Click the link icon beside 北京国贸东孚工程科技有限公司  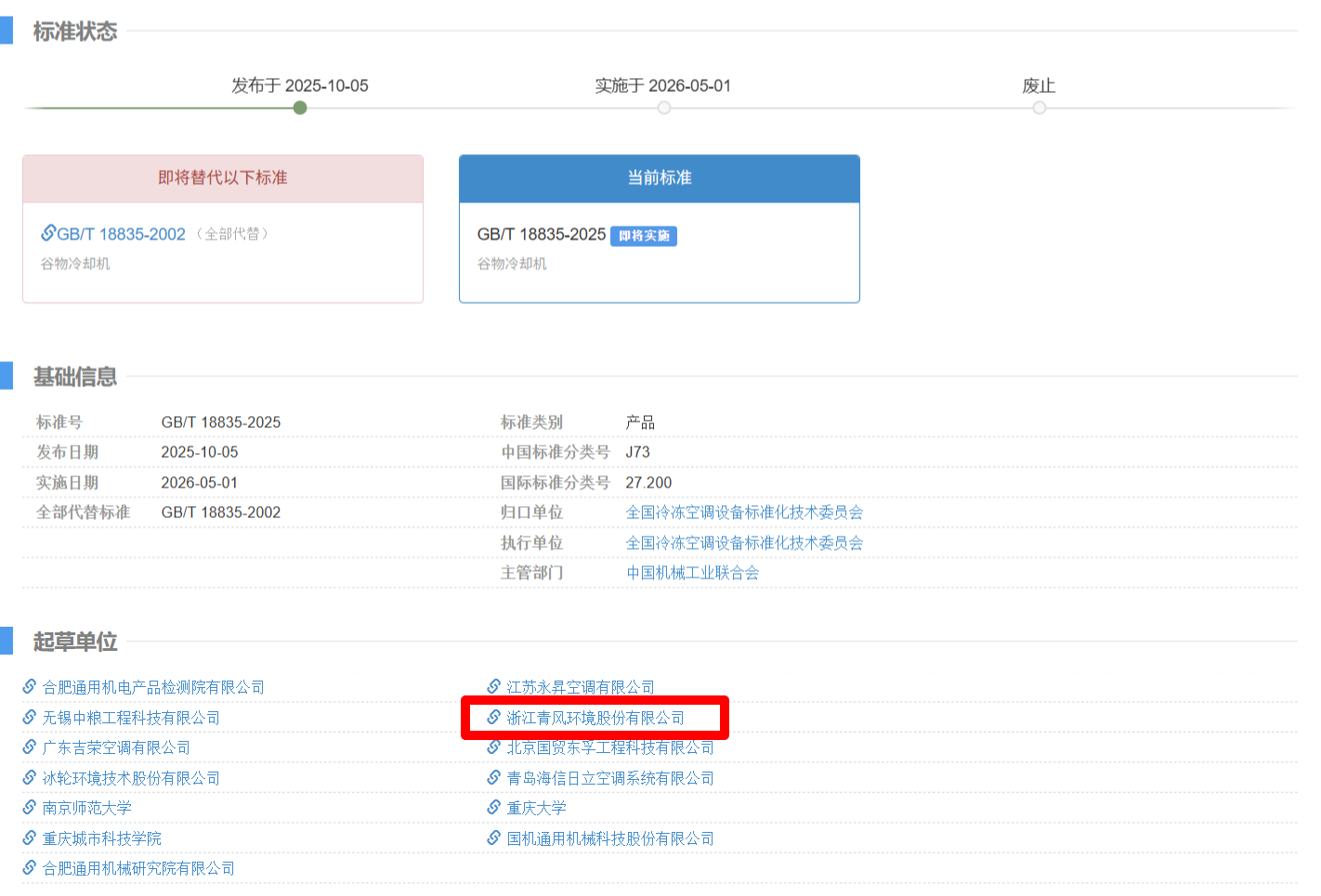(x=492, y=747)
